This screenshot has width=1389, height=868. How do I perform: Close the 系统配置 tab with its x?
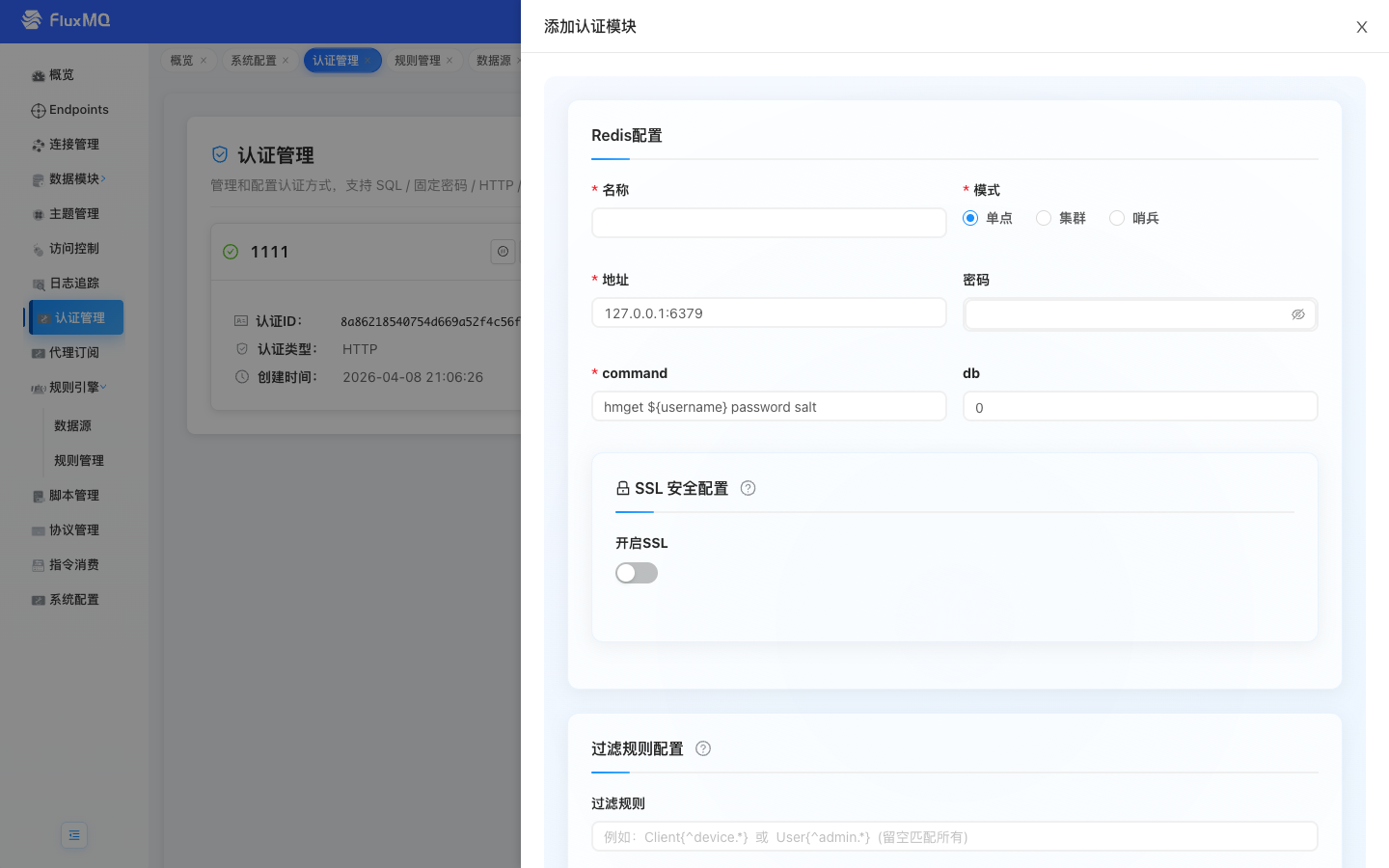pos(286,60)
